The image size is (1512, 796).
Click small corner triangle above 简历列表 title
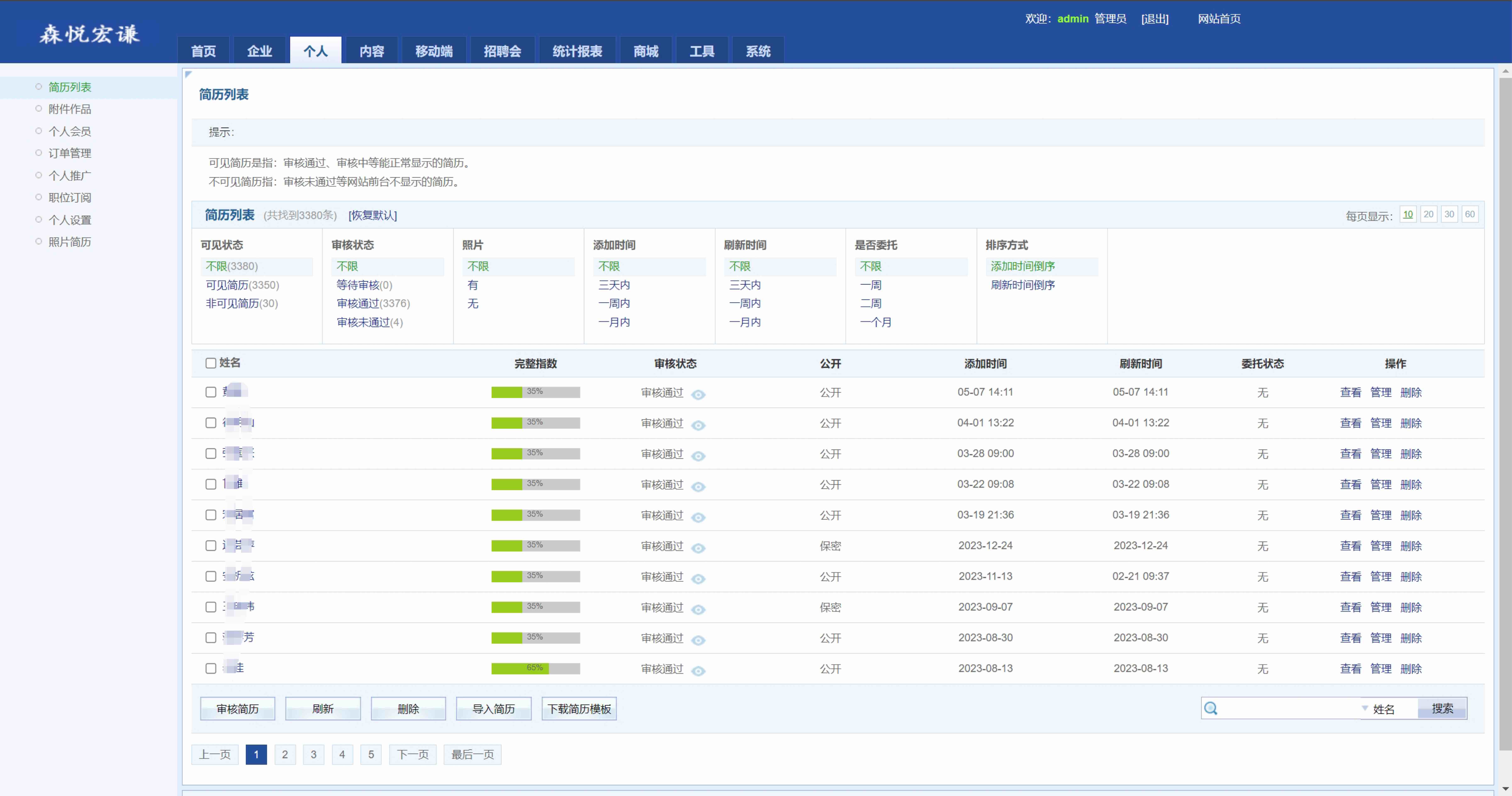click(x=188, y=74)
